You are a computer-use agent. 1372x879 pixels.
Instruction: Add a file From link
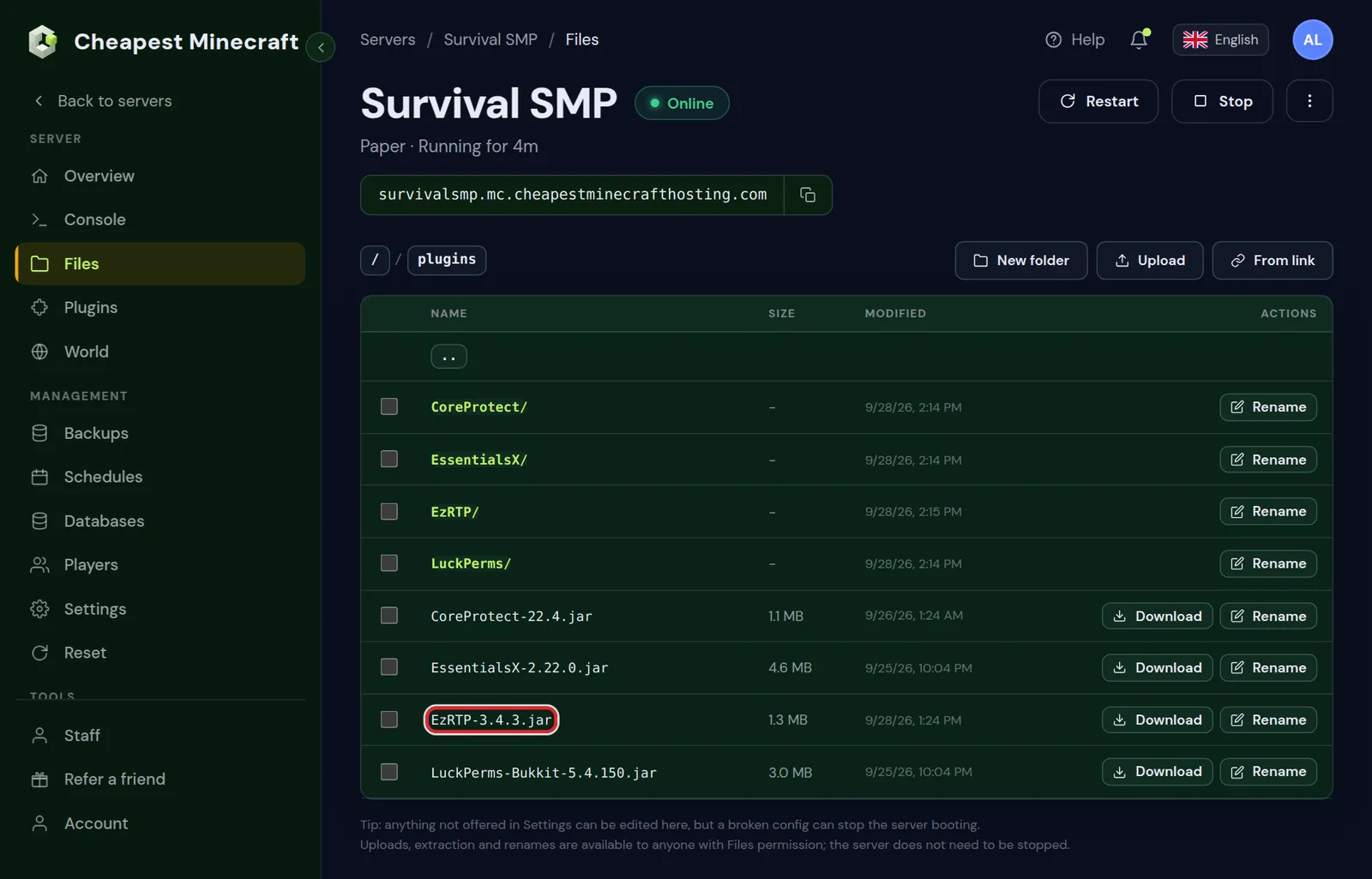pos(1273,261)
